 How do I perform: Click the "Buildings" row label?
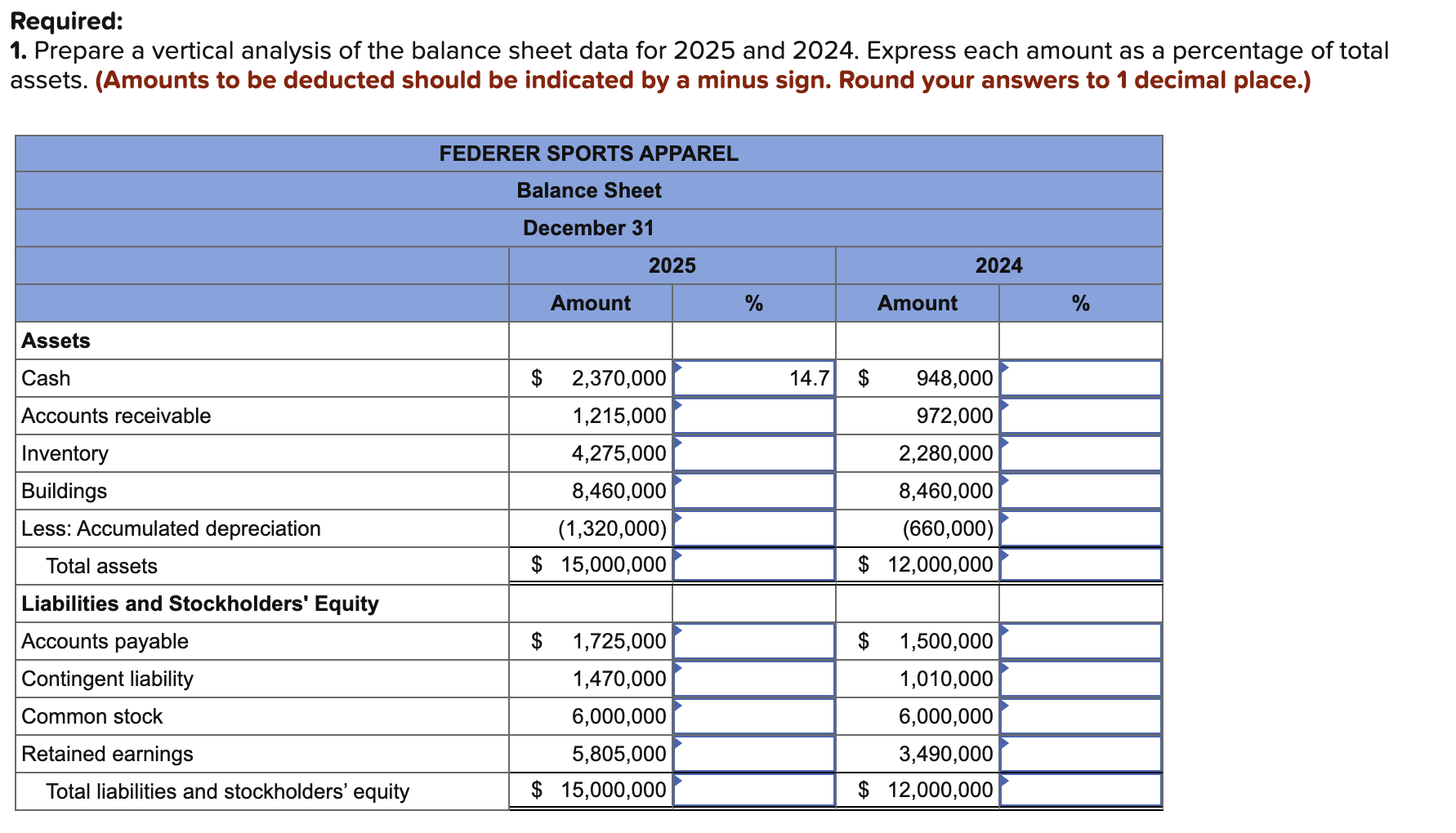64,491
